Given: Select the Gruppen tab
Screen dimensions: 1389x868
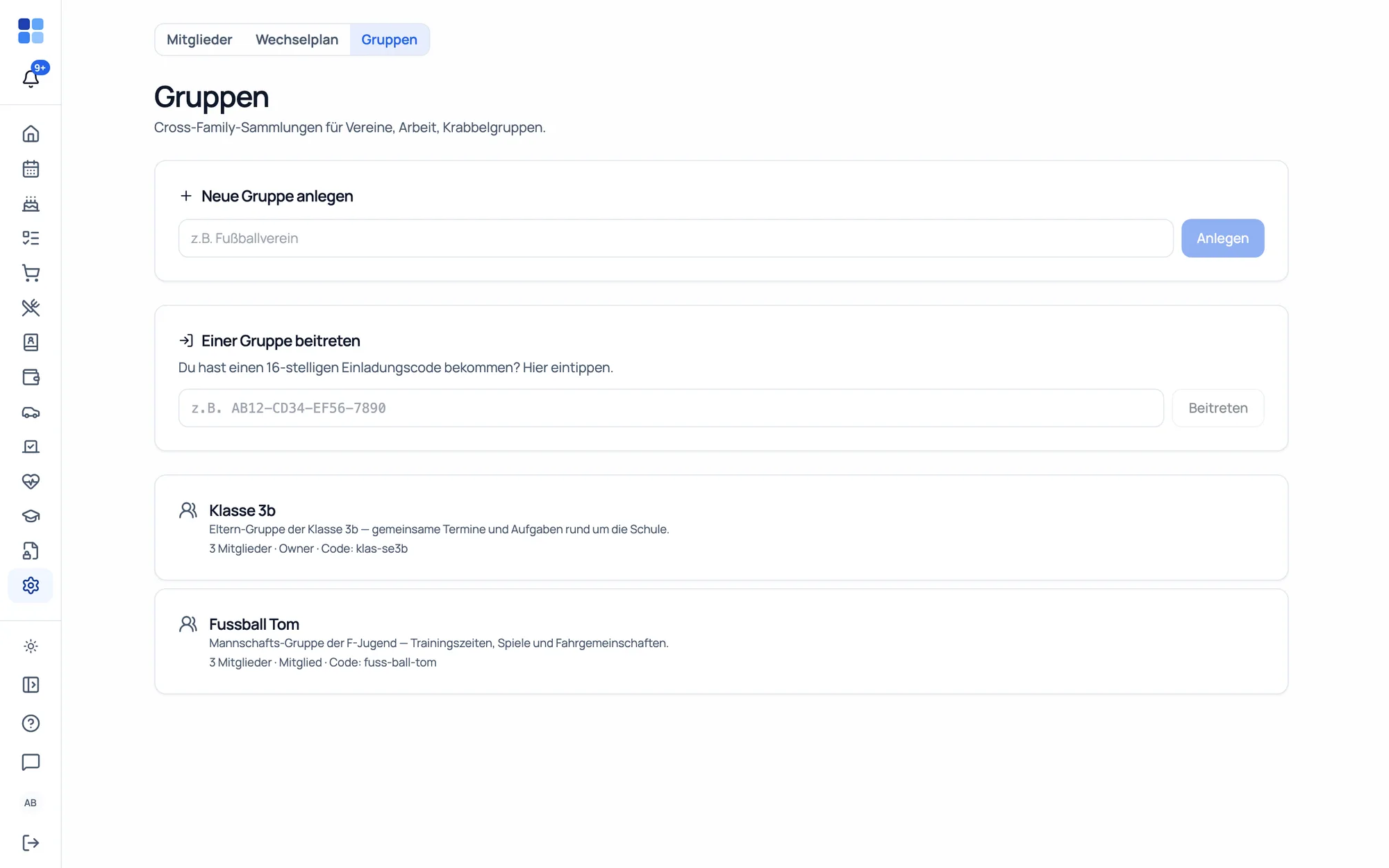Looking at the screenshot, I should [x=389, y=40].
